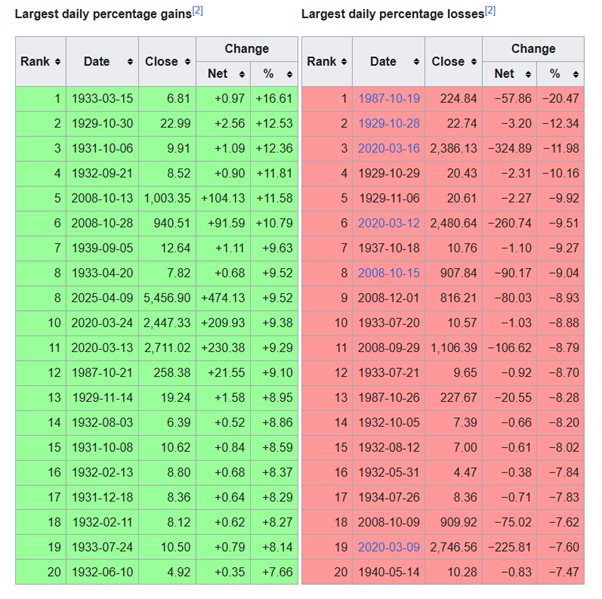Viewport: 602px width, 599px height.
Task: Sort losses table by percent change
Action: (575, 74)
